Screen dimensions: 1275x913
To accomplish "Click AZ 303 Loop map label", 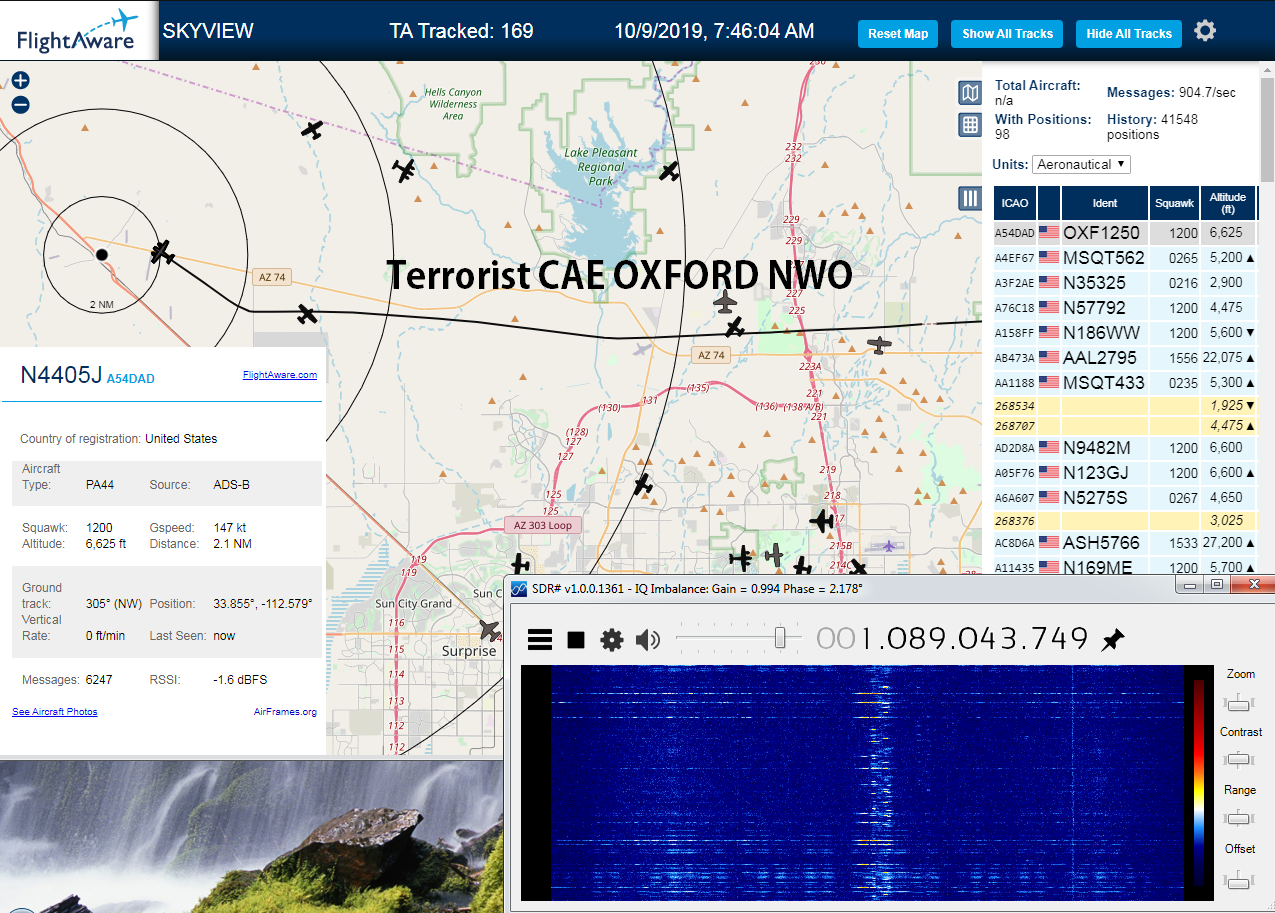I will coord(543,525).
